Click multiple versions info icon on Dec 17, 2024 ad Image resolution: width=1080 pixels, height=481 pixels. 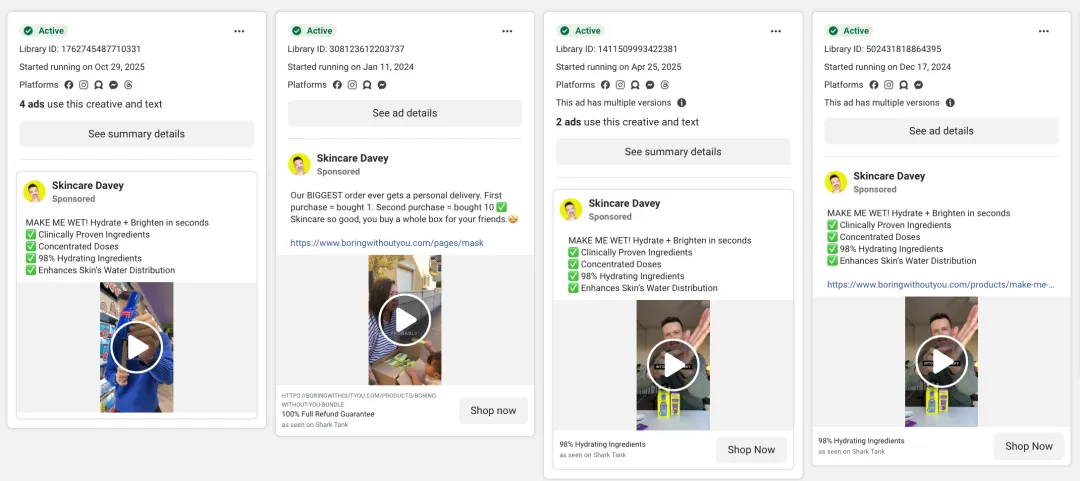point(950,103)
